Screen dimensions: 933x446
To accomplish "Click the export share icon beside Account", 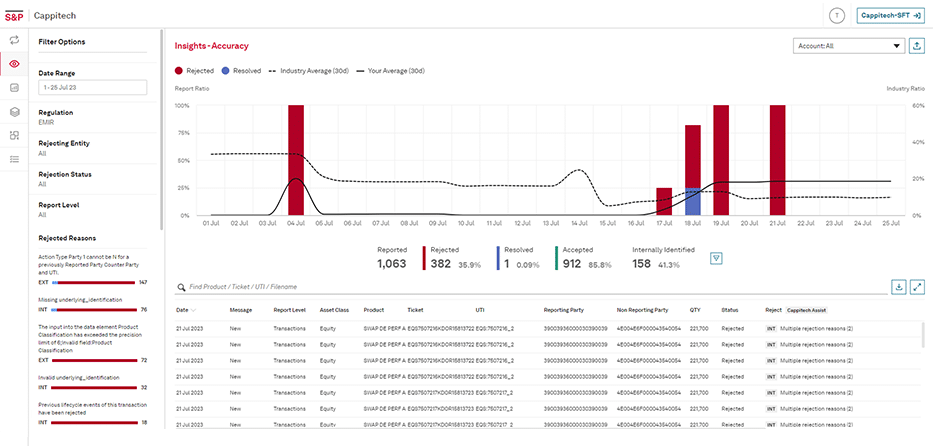I will pyautogui.click(x=917, y=46).
